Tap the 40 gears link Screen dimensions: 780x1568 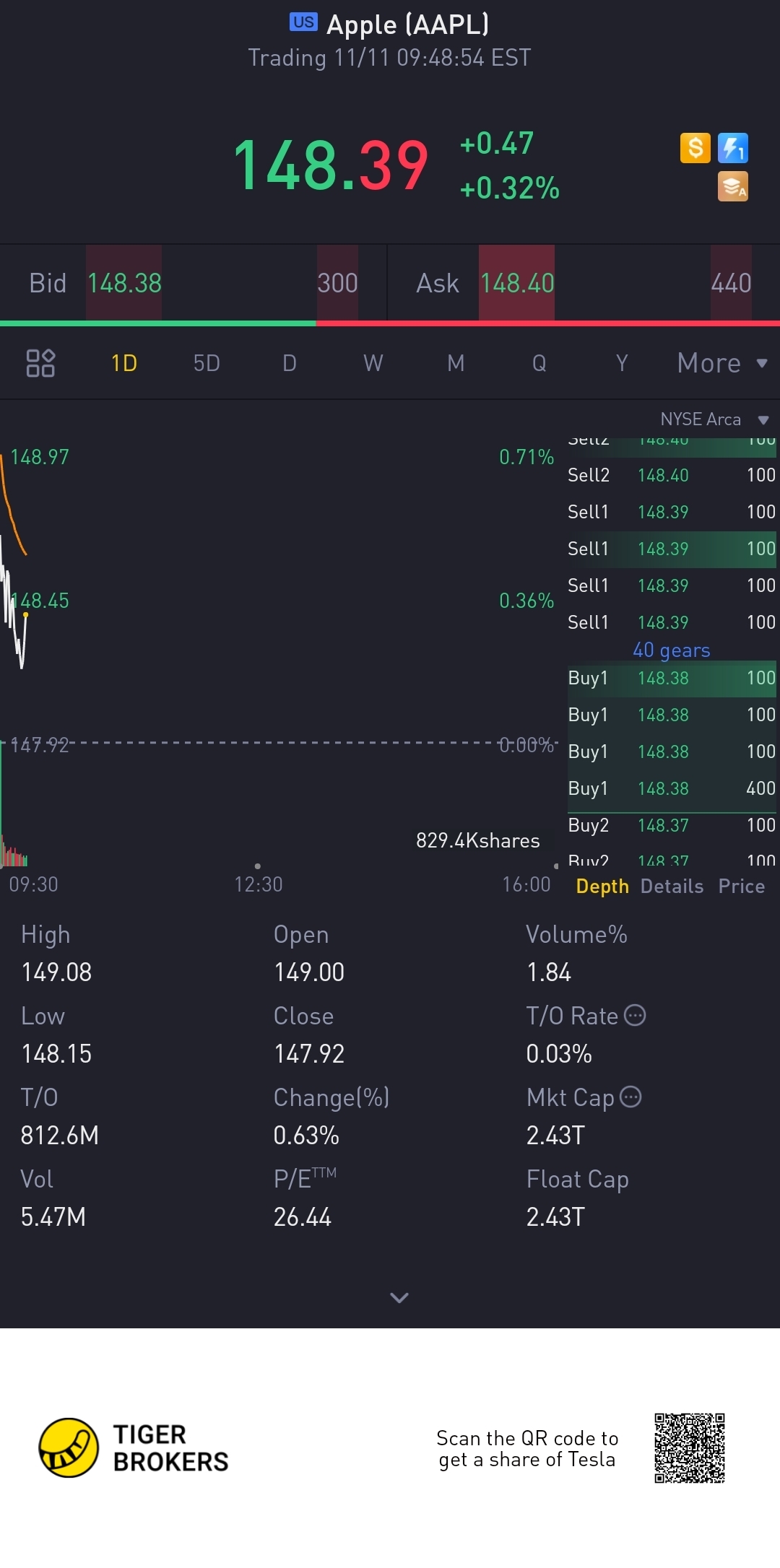point(672,650)
